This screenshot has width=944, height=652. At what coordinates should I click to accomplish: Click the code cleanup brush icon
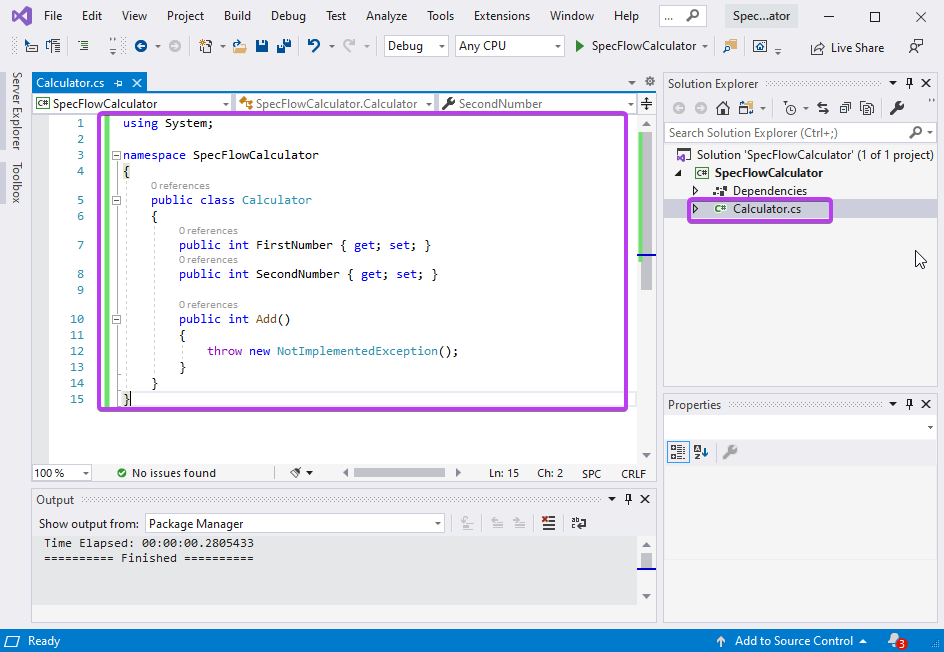pos(296,473)
